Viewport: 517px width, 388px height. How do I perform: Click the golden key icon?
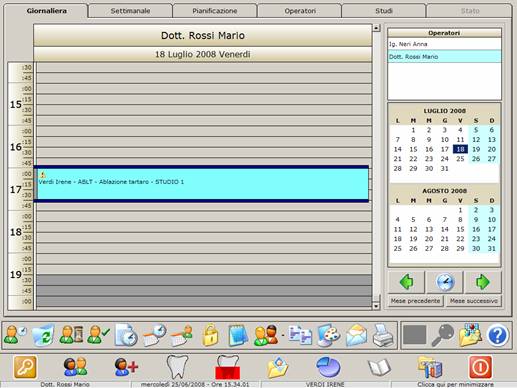(x=25, y=367)
